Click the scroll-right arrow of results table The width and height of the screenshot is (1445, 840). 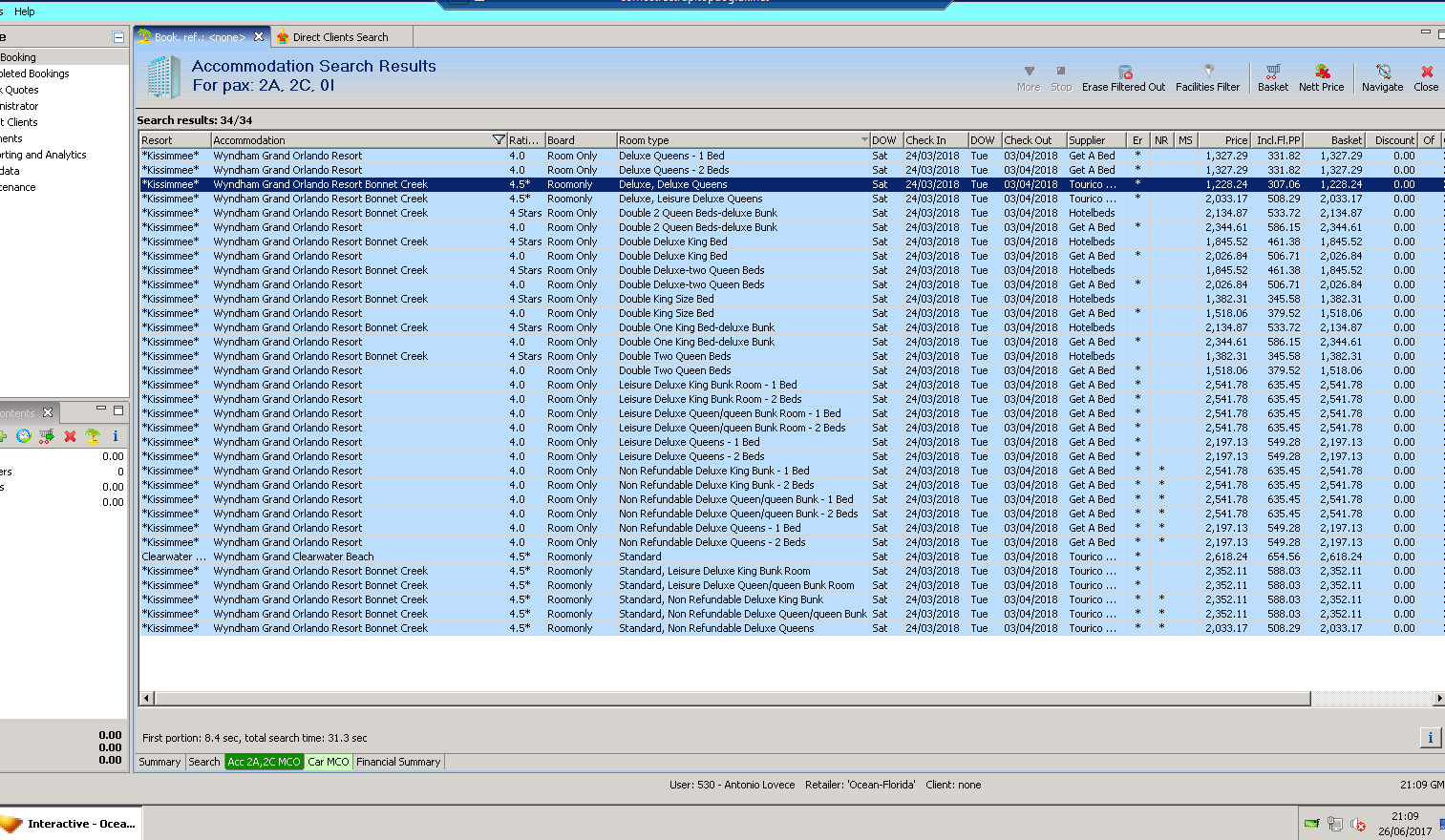pos(1438,699)
